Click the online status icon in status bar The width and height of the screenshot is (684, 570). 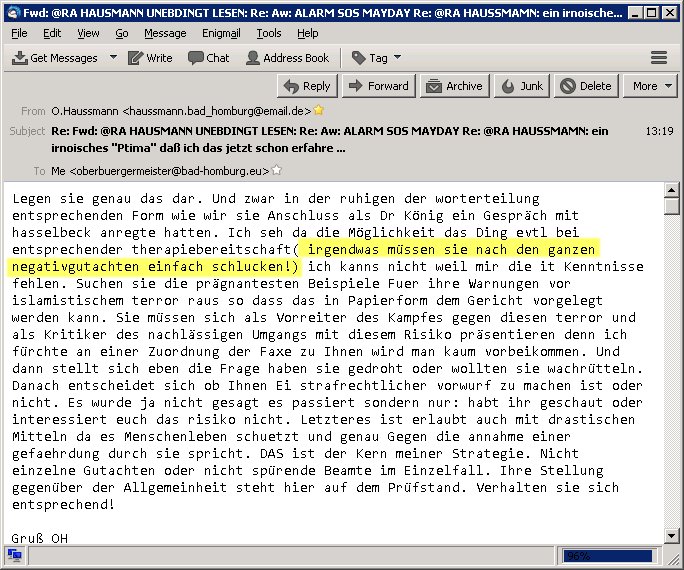[14, 555]
